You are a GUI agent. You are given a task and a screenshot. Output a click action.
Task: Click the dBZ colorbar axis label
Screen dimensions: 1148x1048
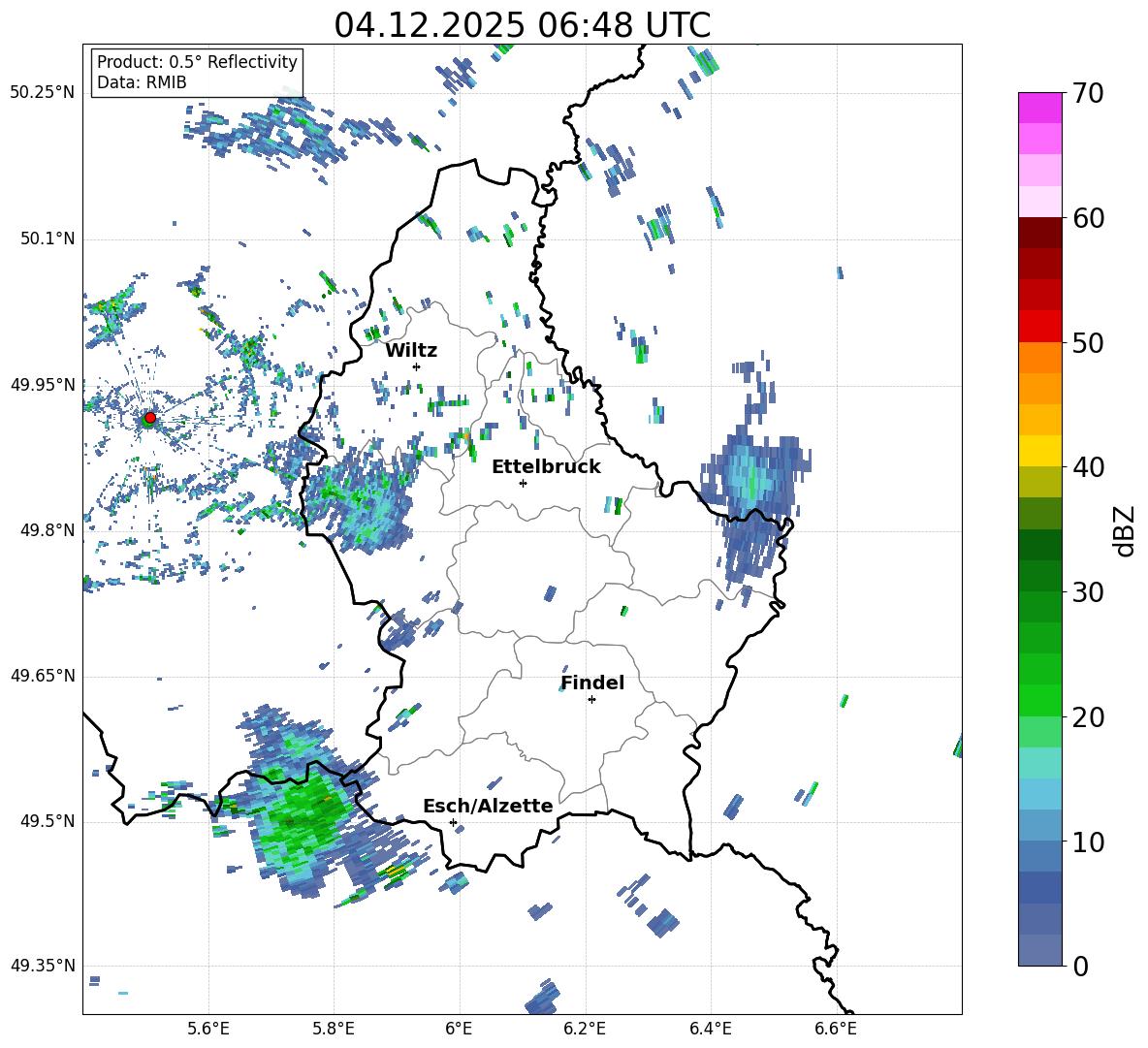click(1125, 530)
